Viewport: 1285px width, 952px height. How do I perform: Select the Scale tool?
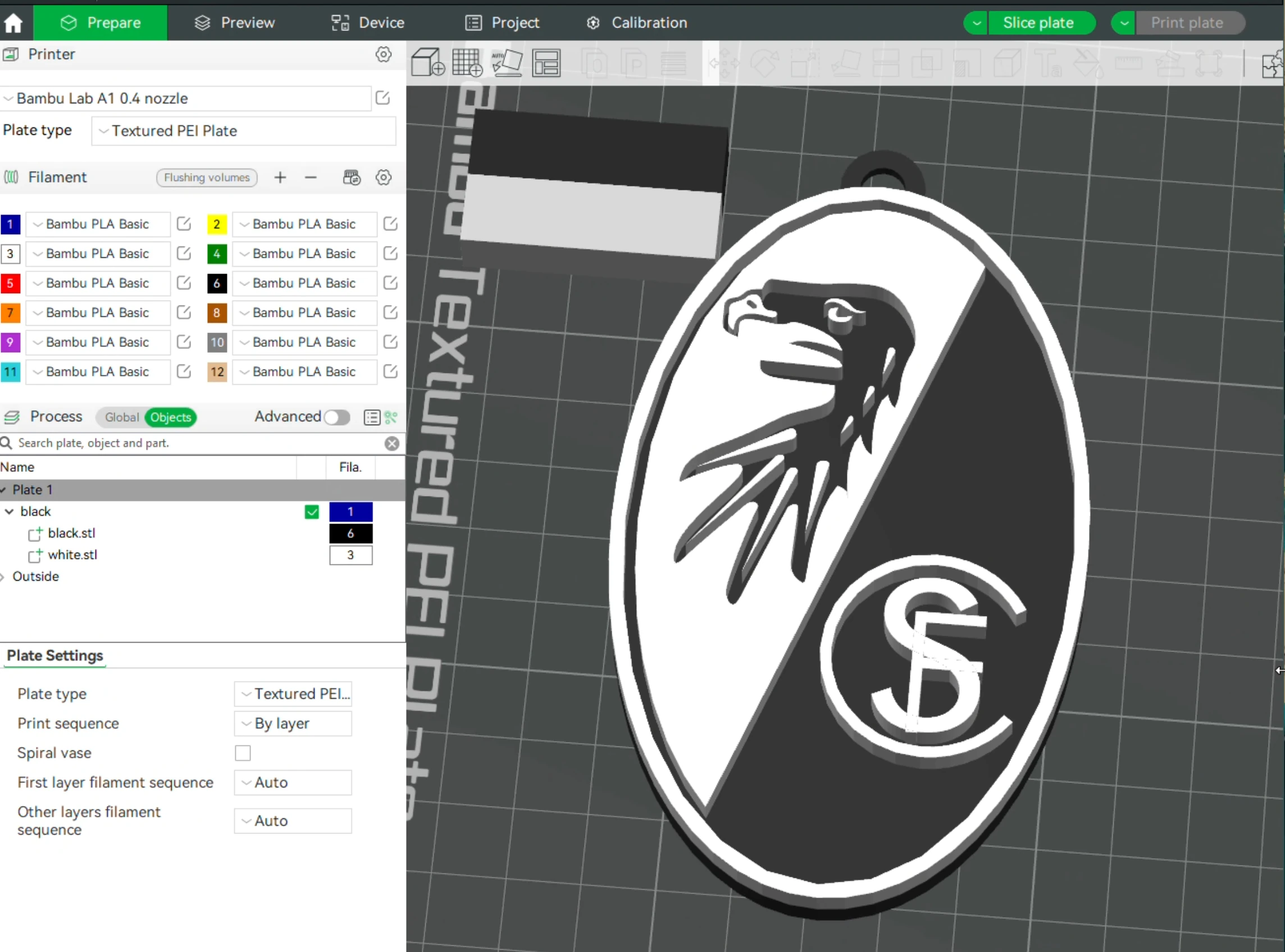tap(804, 62)
